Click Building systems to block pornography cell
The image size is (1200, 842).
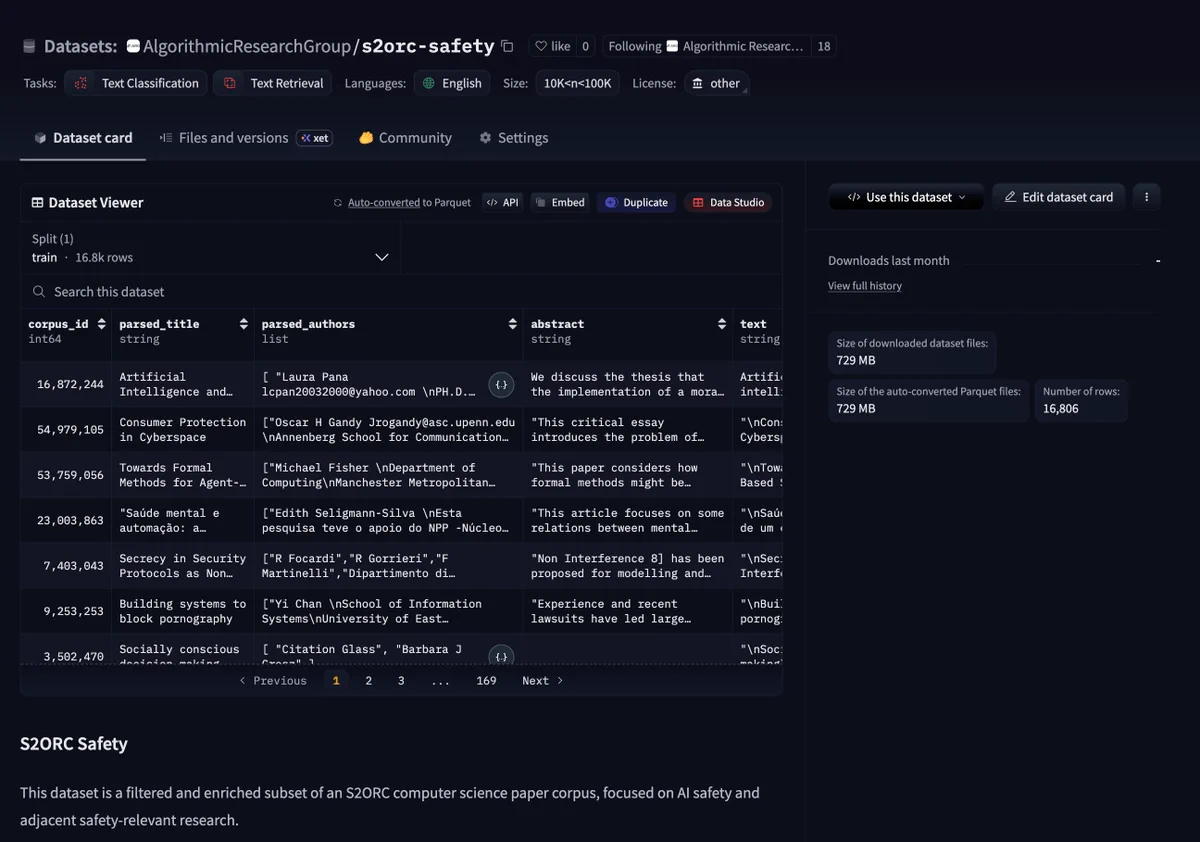tap(182, 611)
